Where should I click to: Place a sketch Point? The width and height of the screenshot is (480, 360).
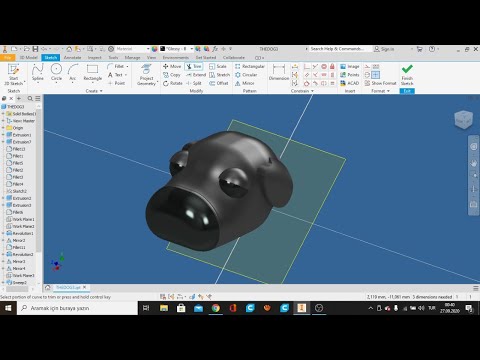[116, 83]
